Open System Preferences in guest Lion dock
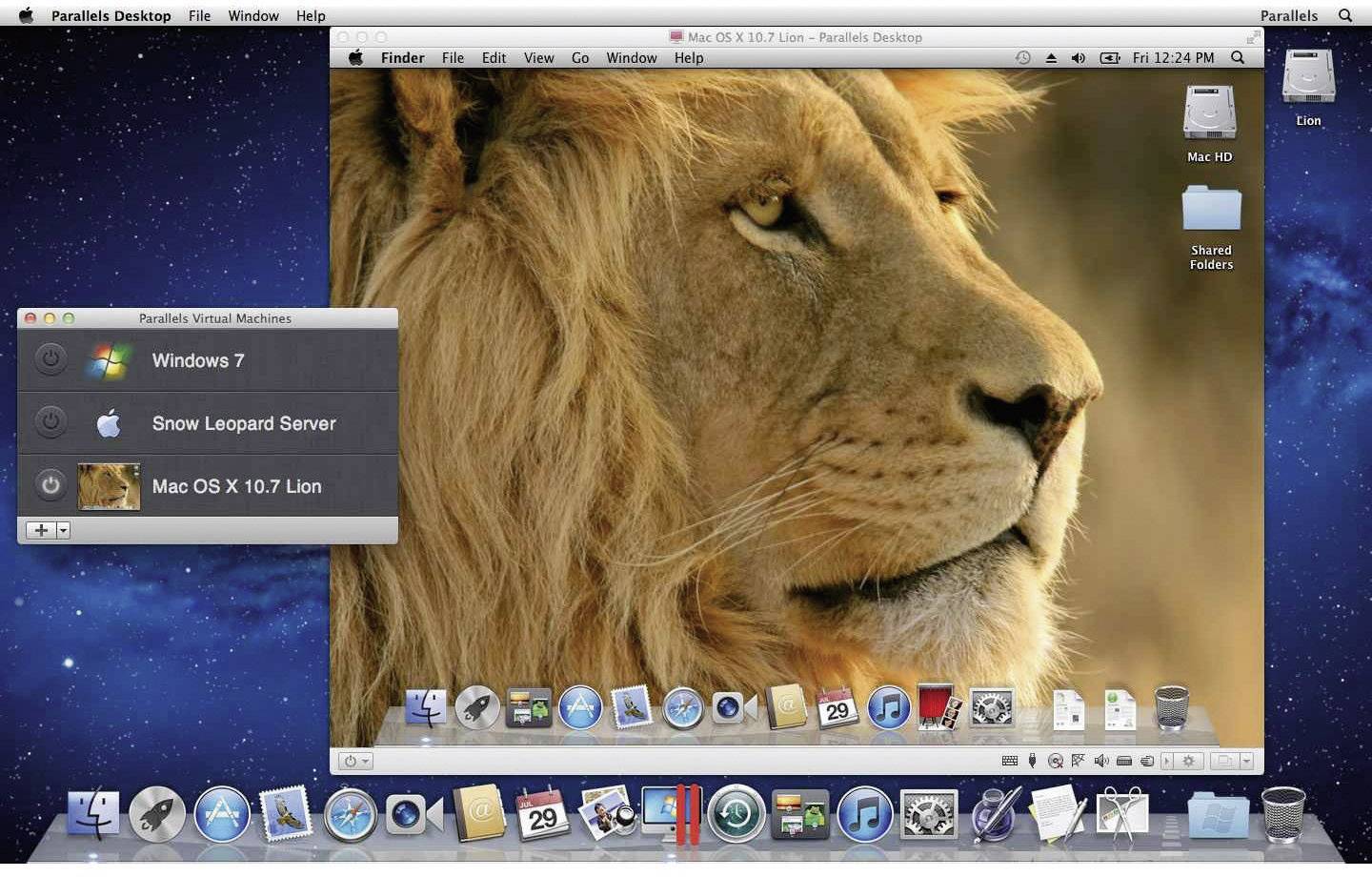 (992, 708)
